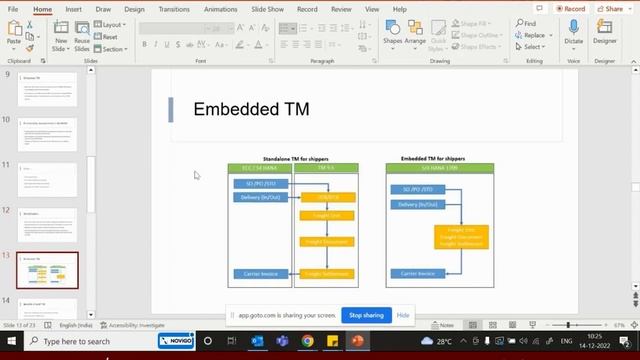640x360 pixels.
Task: Open Reuse Slides tool
Action: tap(82, 36)
